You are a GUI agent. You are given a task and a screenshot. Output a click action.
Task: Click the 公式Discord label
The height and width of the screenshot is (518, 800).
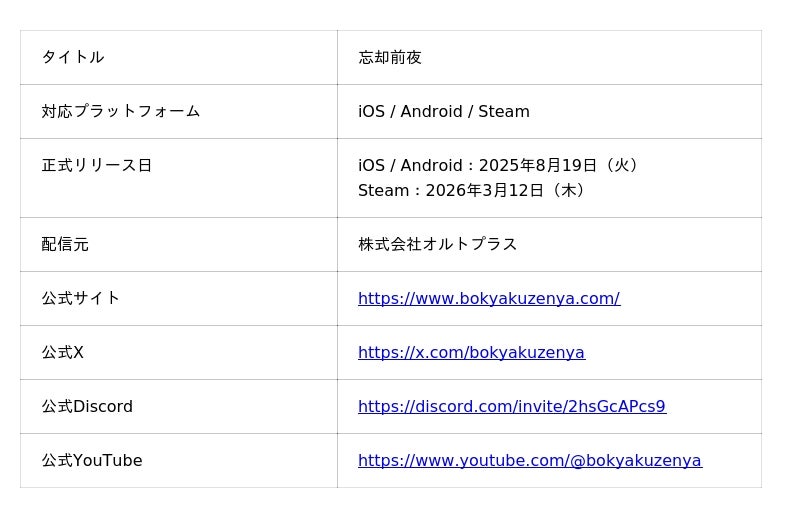coord(87,407)
